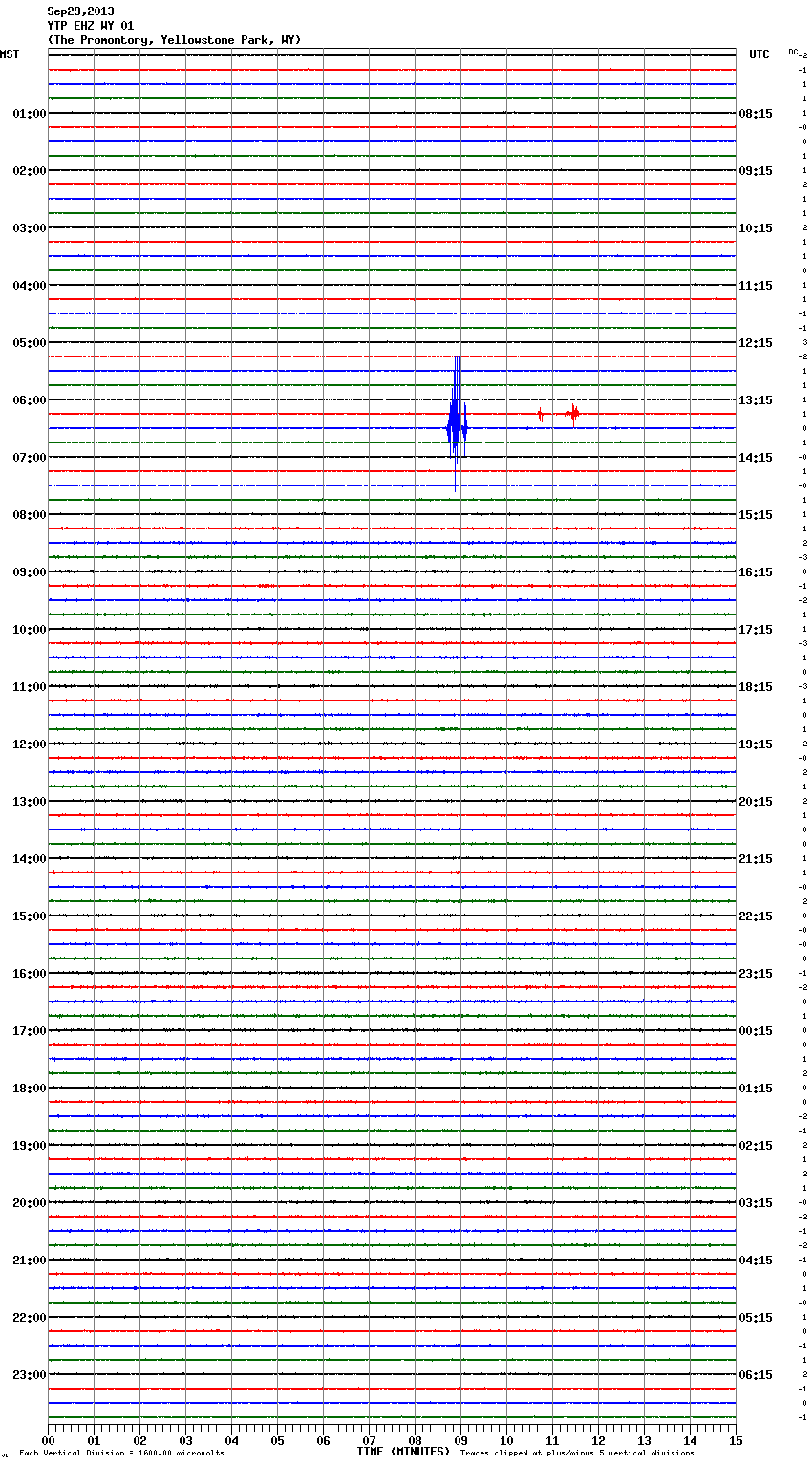Viewport: 812px width, 1466px height.
Task: Select the 01:00 MST row label
Action: click(x=30, y=114)
